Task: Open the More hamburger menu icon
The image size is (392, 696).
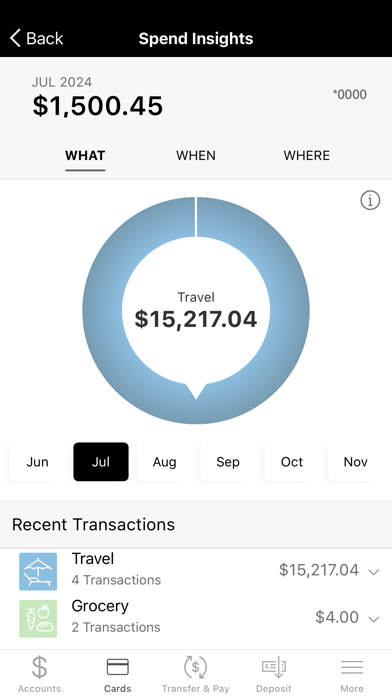Action: point(352,667)
